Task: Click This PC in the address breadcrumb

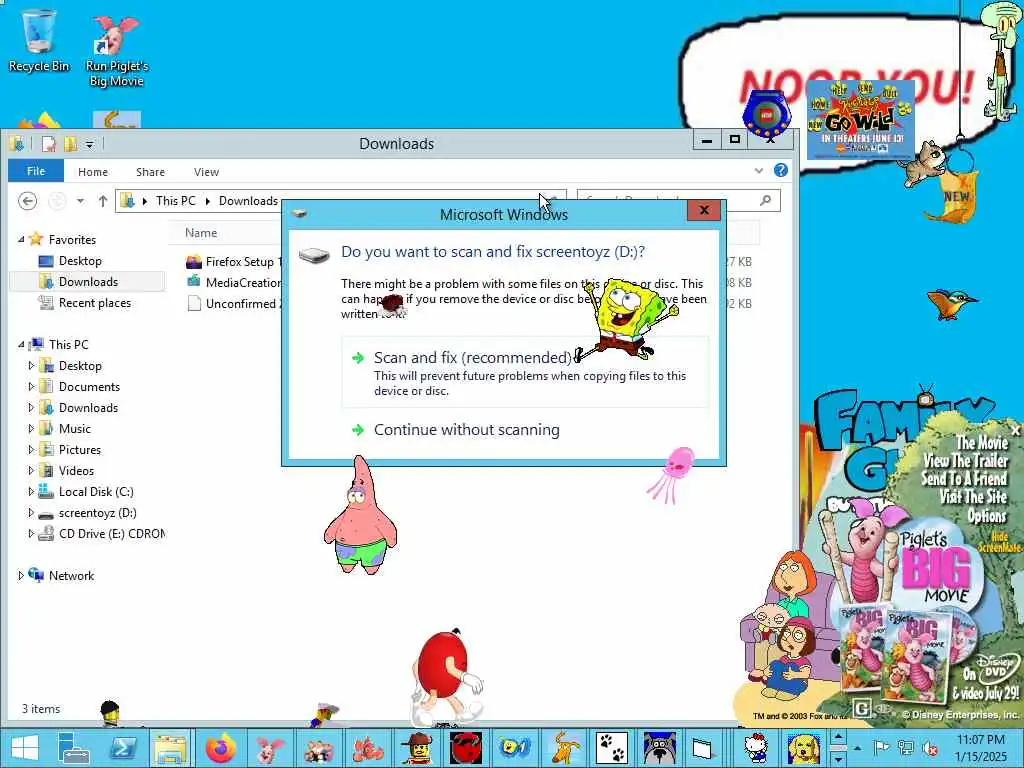Action: click(176, 200)
